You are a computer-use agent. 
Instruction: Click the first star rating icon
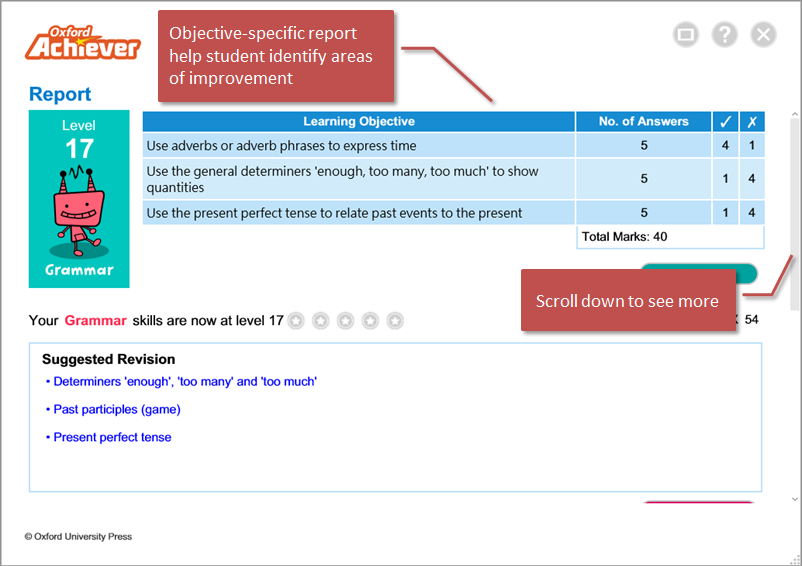click(x=296, y=321)
